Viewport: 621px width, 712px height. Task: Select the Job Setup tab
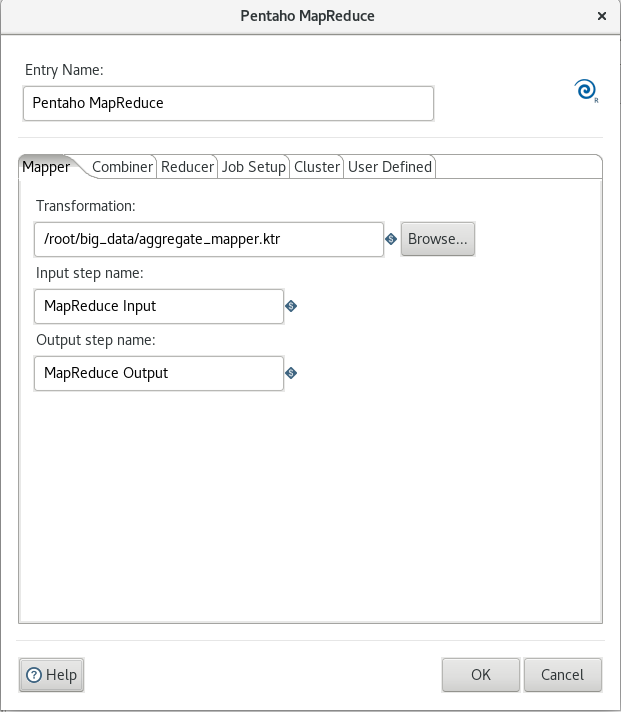[x=253, y=167]
